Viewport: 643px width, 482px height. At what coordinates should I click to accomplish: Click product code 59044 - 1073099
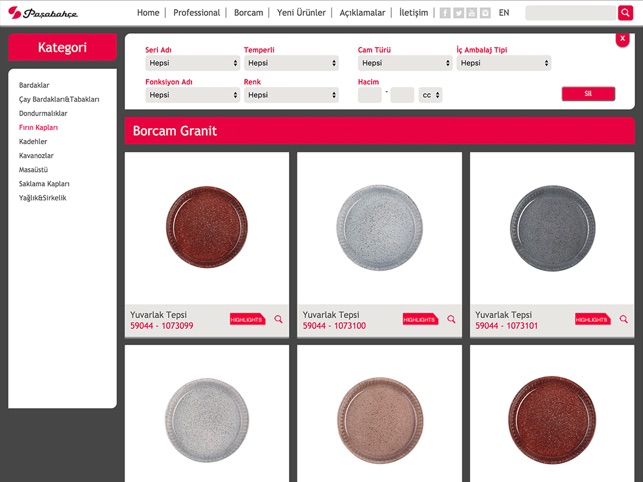click(x=162, y=326)
